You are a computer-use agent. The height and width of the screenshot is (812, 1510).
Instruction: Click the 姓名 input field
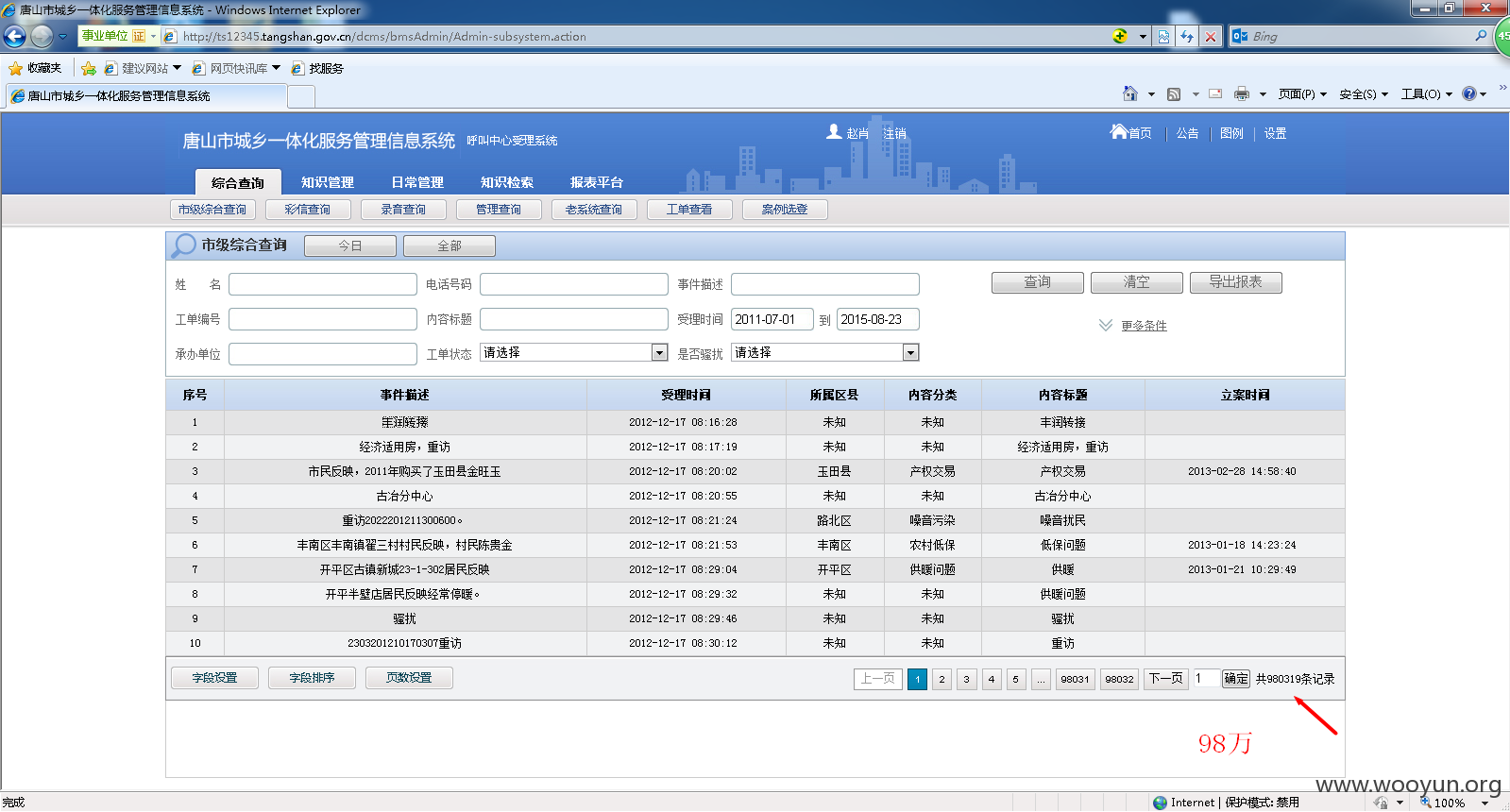pyautogui.click(x=323, y=284)
